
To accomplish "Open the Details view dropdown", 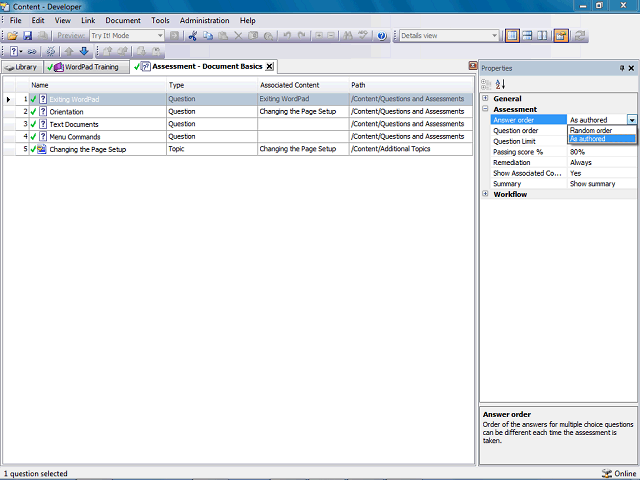I will 494,36.
